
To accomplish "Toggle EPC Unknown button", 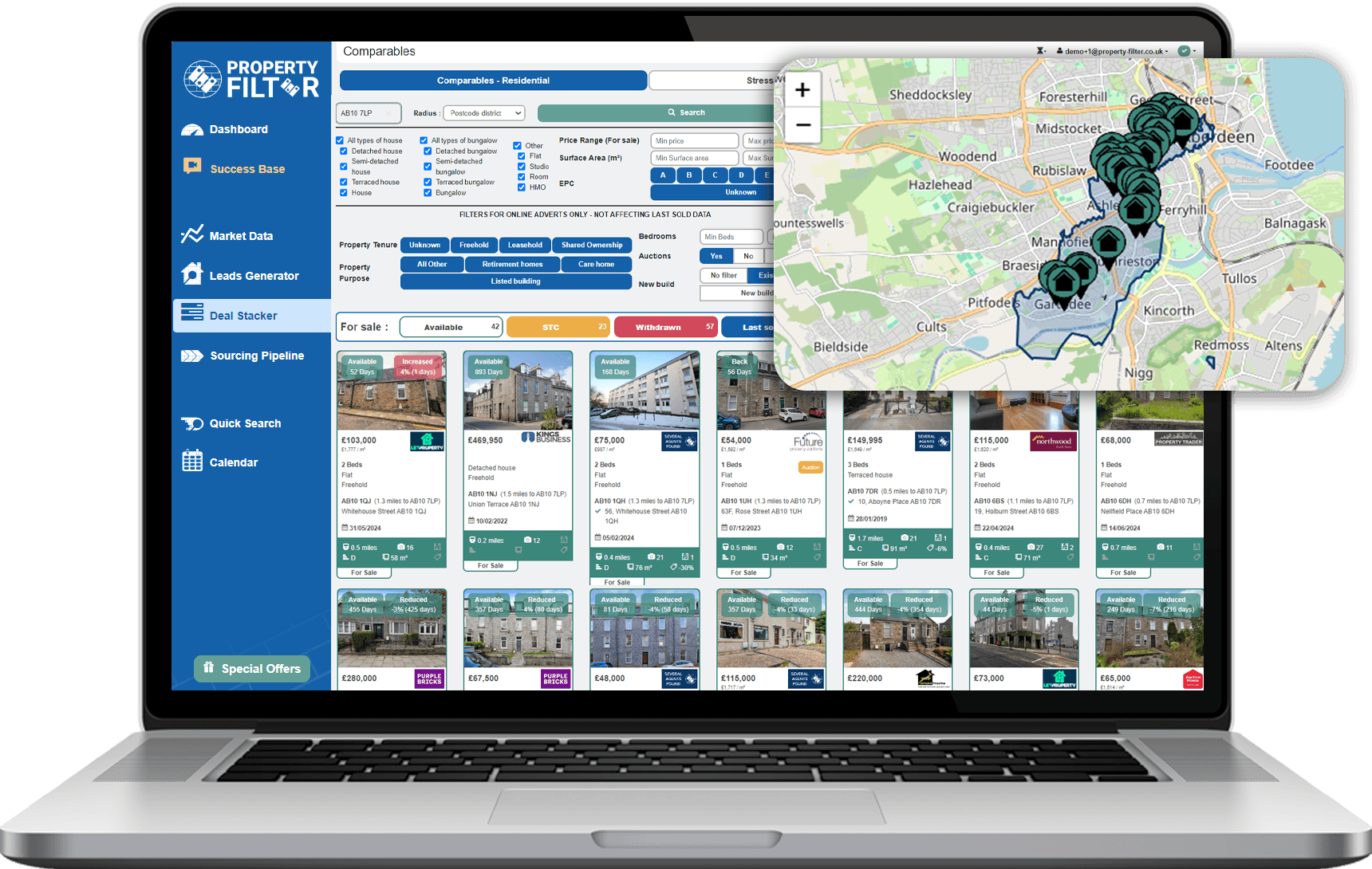I will point(714,192).
